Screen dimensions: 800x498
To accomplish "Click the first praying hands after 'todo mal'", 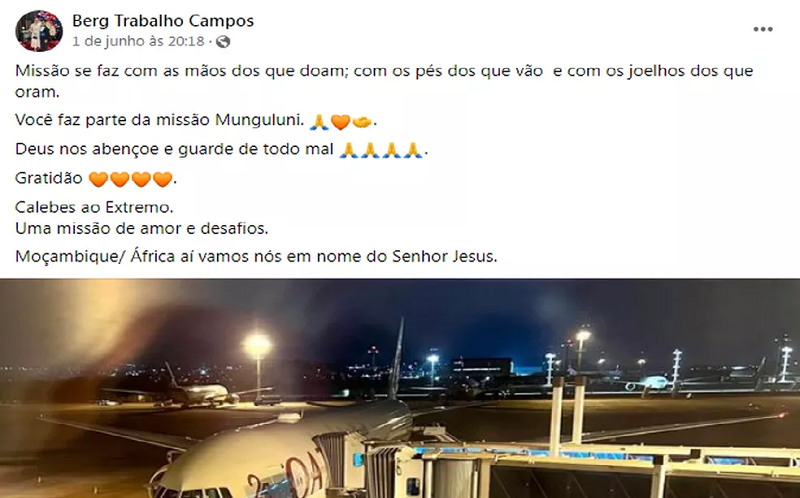I will [349, 151].
